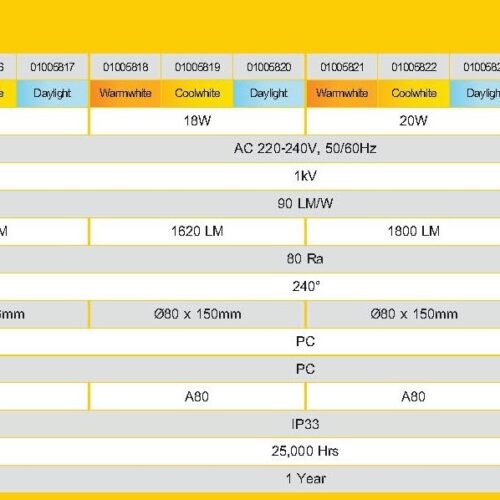Click A80 in the 20W column
Image resolution: width=500 pixels, height=500 pixels.
(x=413, y=397)
